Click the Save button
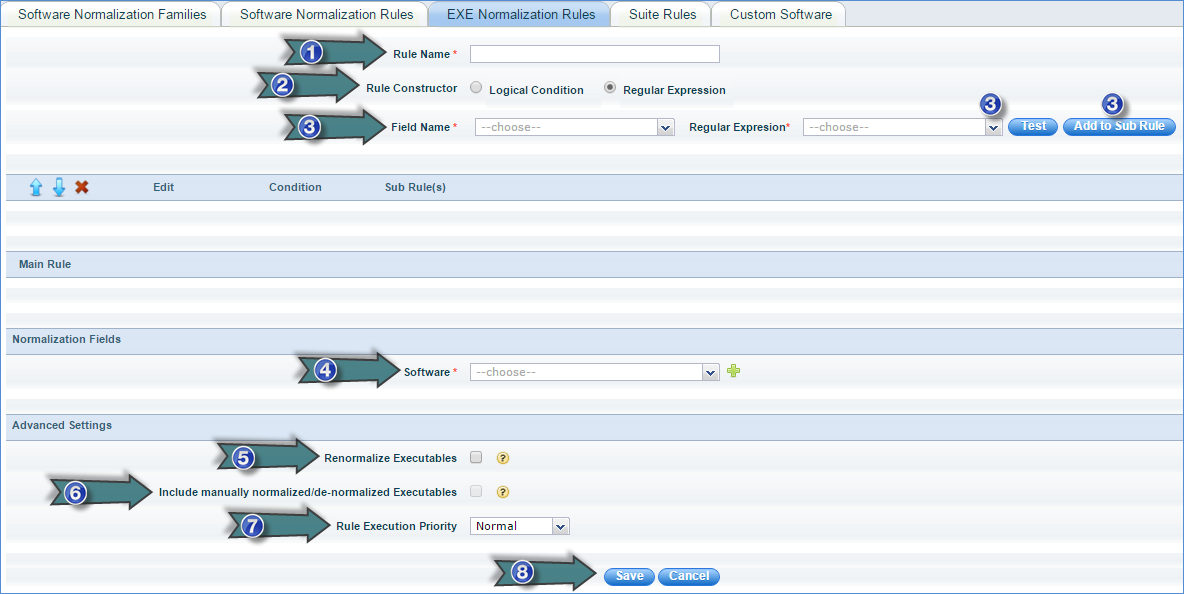1184x594 pixels. (629, 576)
